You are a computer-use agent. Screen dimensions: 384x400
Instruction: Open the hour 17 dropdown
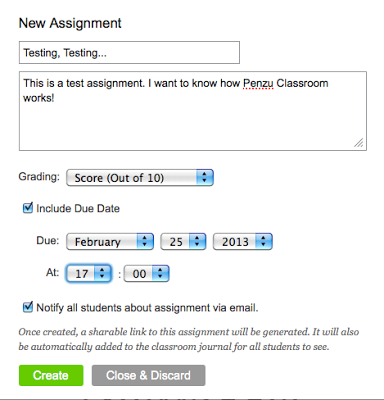point(89,274)
